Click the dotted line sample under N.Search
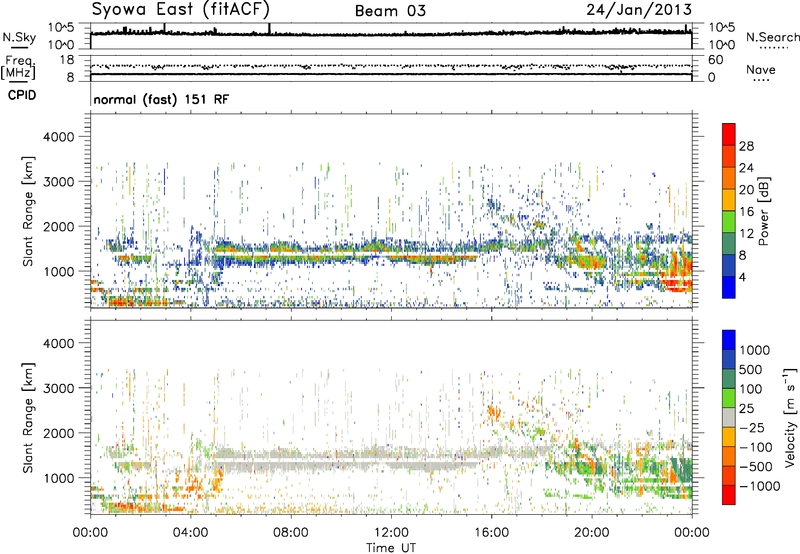The height and width of the screenshot is (554, 800). click(x=774, y=48)
